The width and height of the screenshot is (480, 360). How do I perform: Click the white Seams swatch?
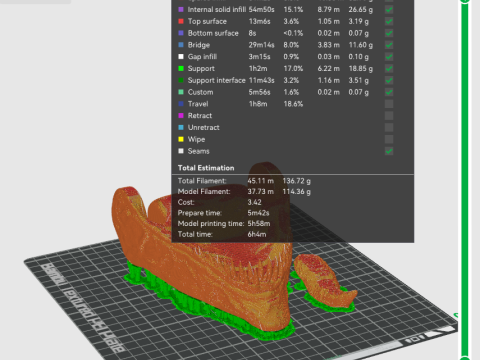pyautogui.click(x=181, y=151)
